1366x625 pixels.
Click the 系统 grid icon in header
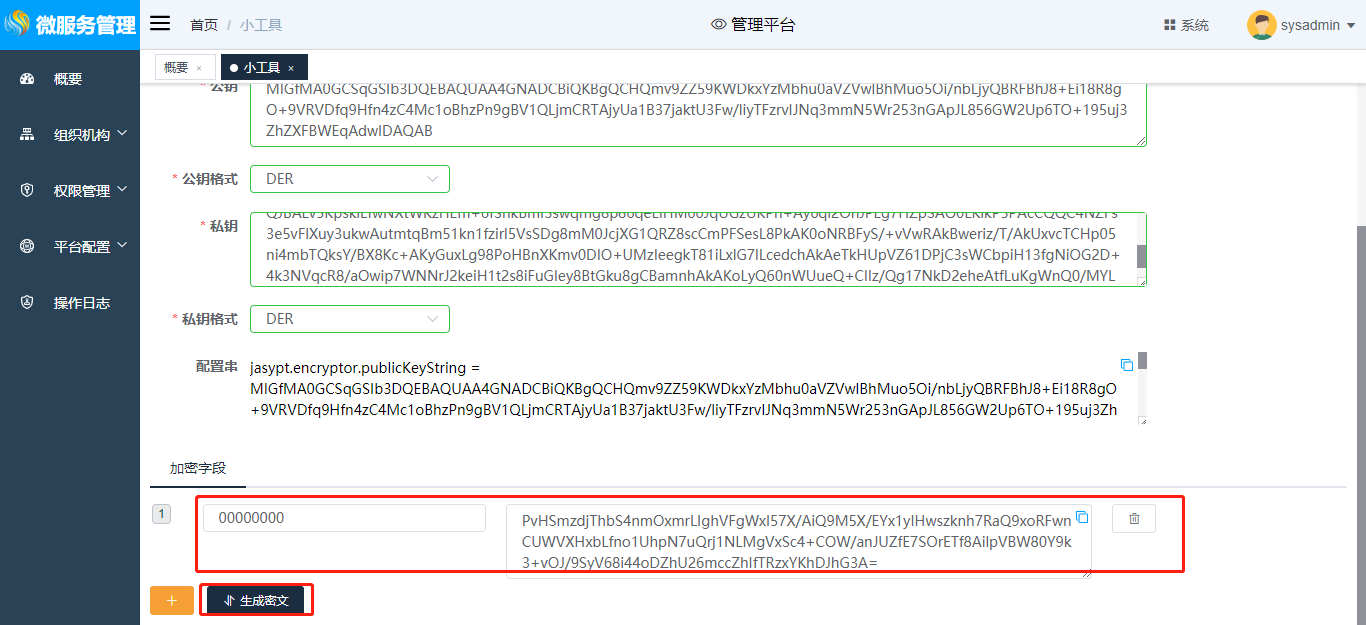click(1169, 25)
